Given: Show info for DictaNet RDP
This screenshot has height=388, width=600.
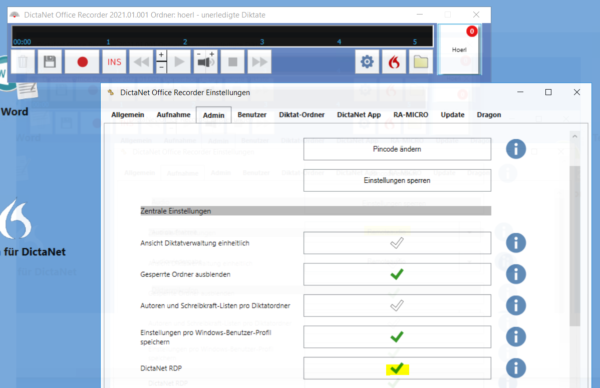Looking at the screenshot, I should [x=515, y=368].
